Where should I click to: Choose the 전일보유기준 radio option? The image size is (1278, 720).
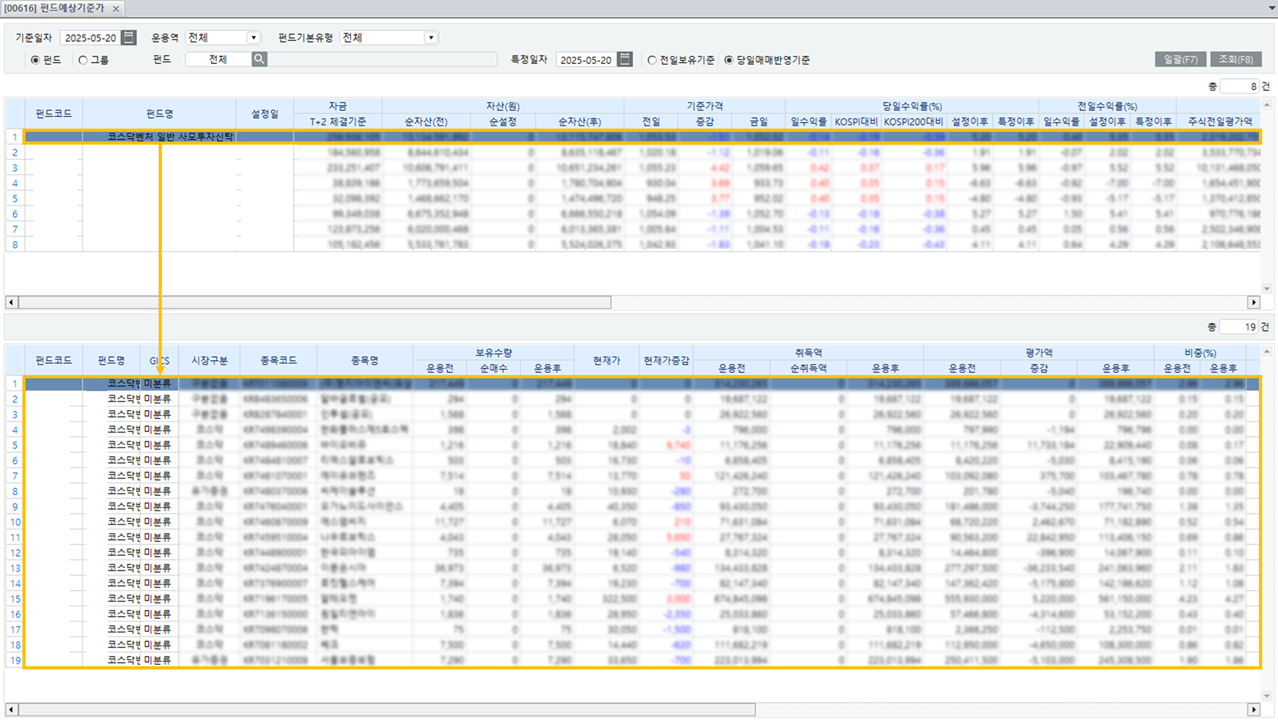point(652,60)
